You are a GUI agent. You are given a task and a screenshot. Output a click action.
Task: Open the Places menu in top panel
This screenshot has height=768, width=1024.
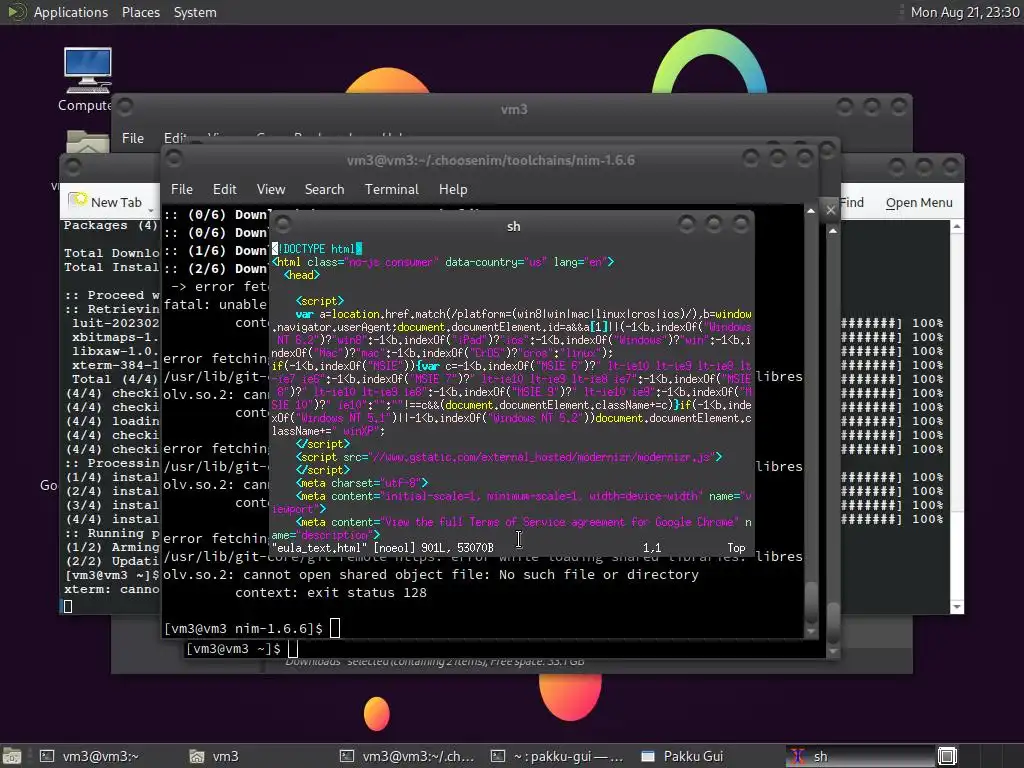(x=140, y=12)
